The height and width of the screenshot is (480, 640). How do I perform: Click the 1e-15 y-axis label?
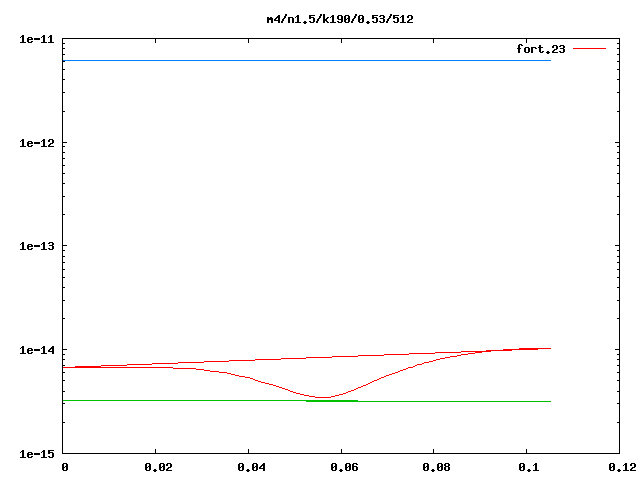click(36, 453)
